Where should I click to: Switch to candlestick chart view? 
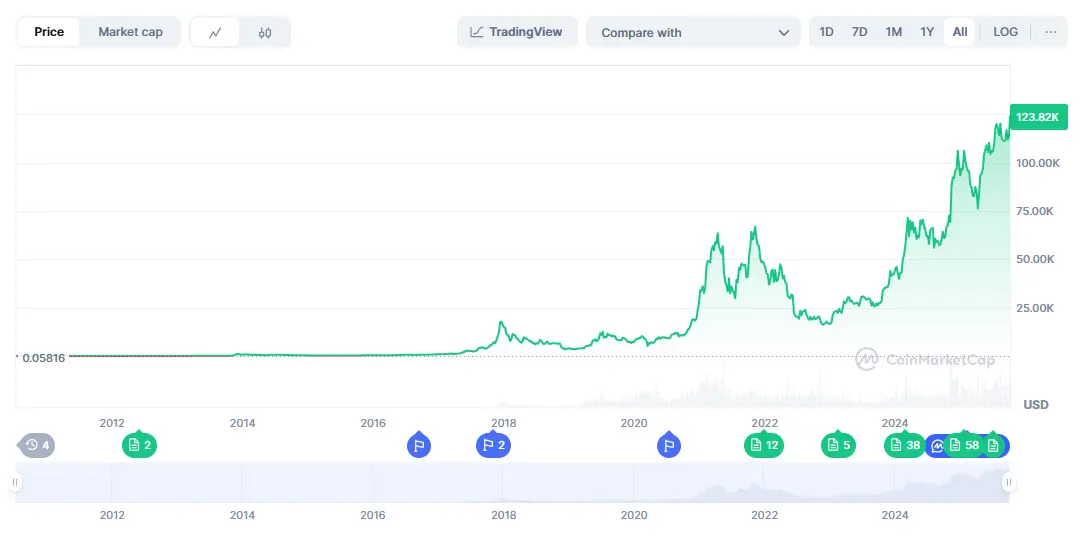265,32
